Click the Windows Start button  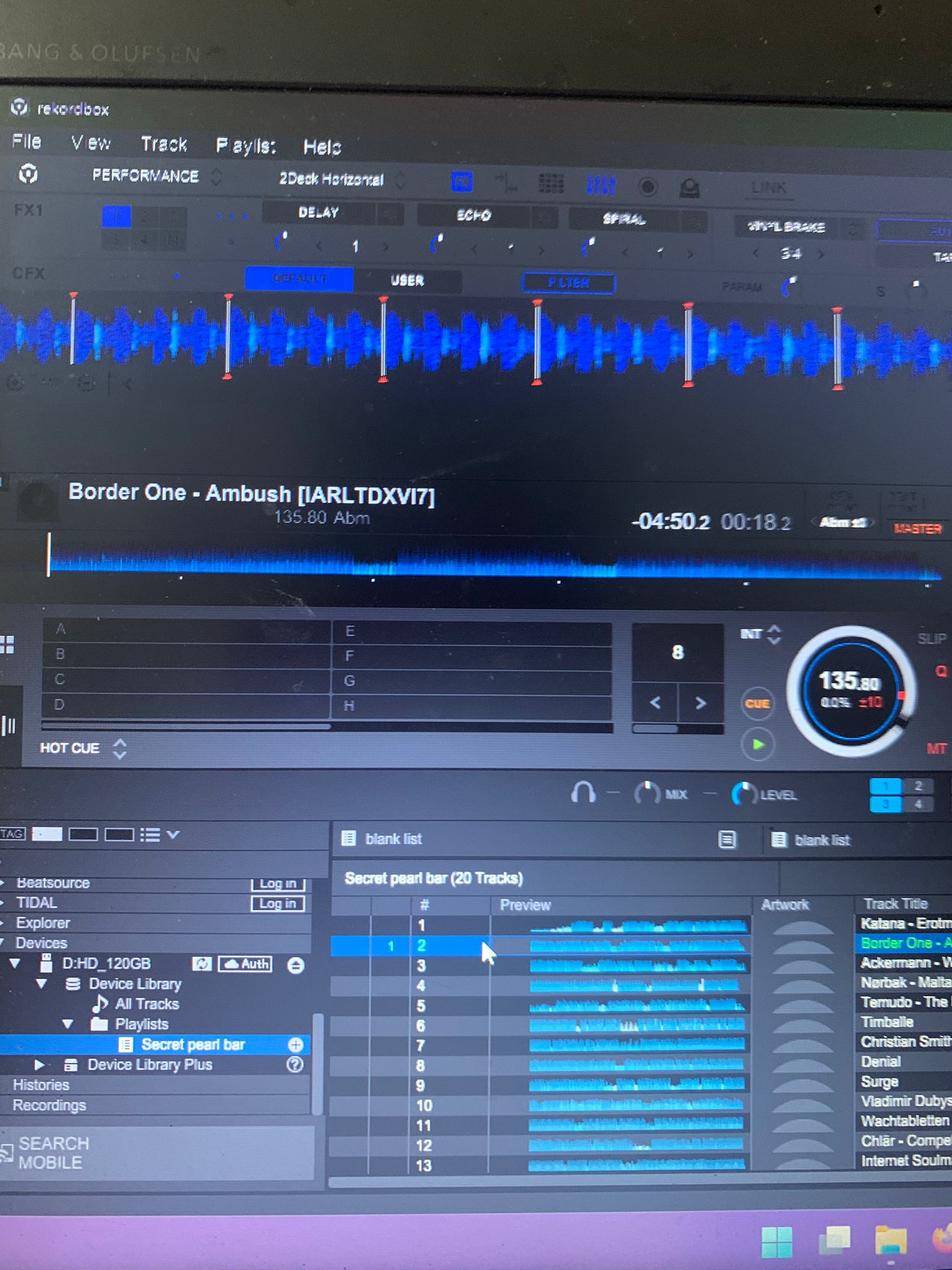pos(776,1241)
